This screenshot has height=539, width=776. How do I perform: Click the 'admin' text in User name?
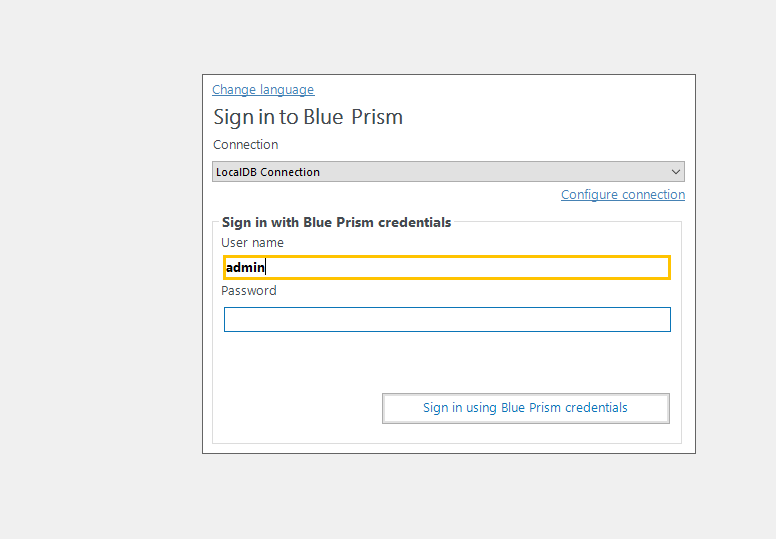(x=245, y=267)
